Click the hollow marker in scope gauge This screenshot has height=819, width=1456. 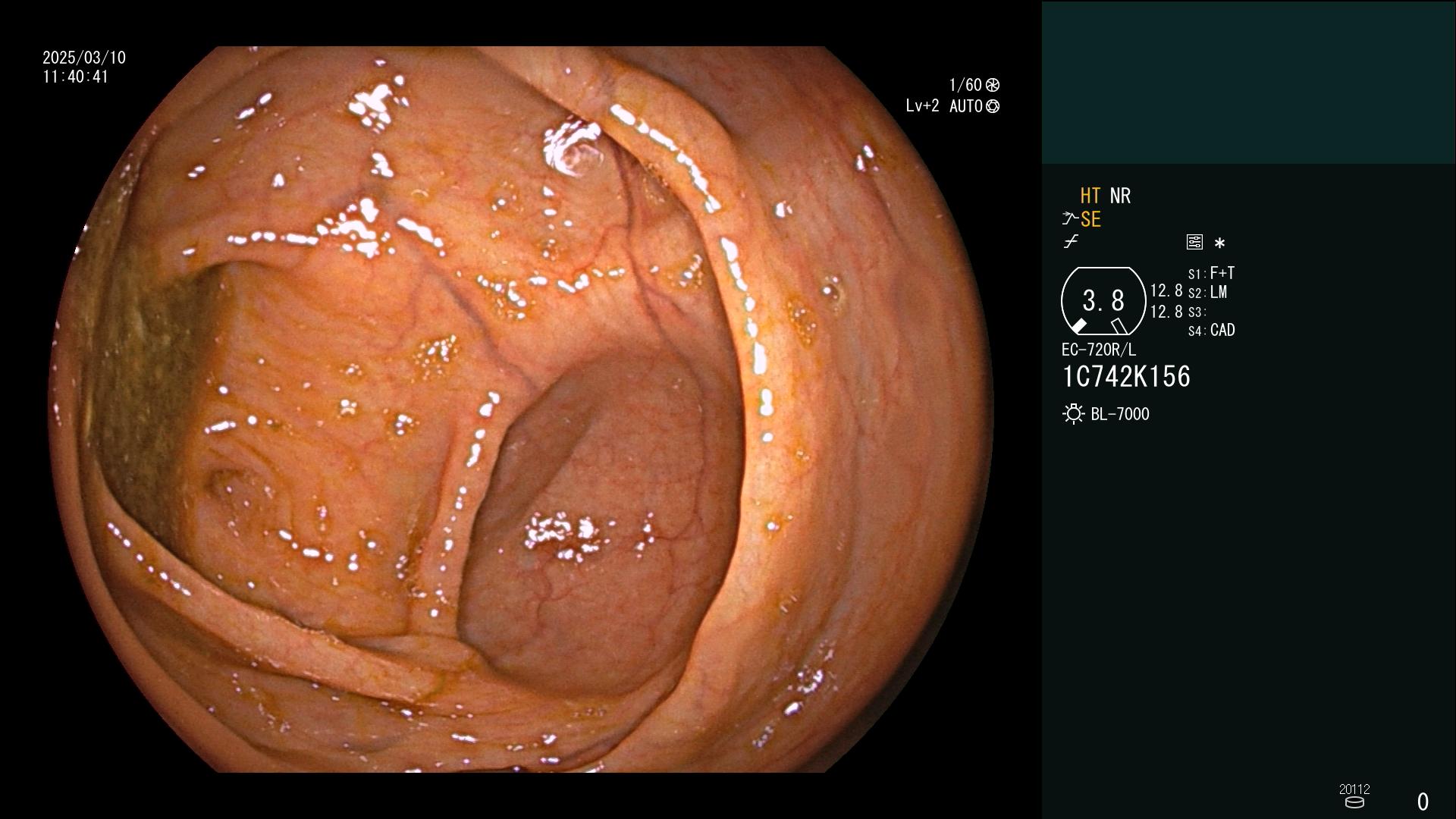[1119, 326]
